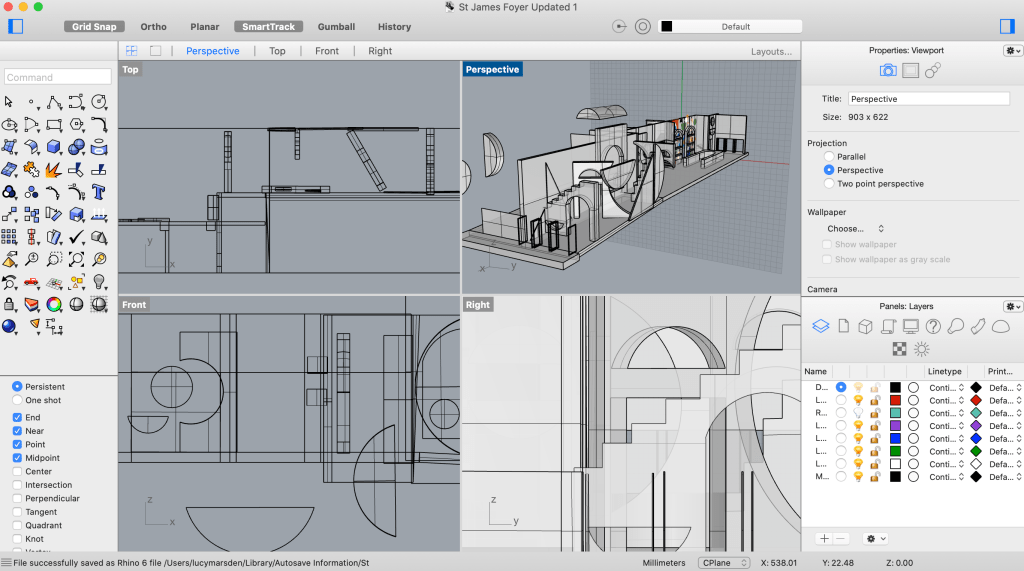Open the Help question mark panel icon
The image size is (1024, 571).
(x=933, y=326)
